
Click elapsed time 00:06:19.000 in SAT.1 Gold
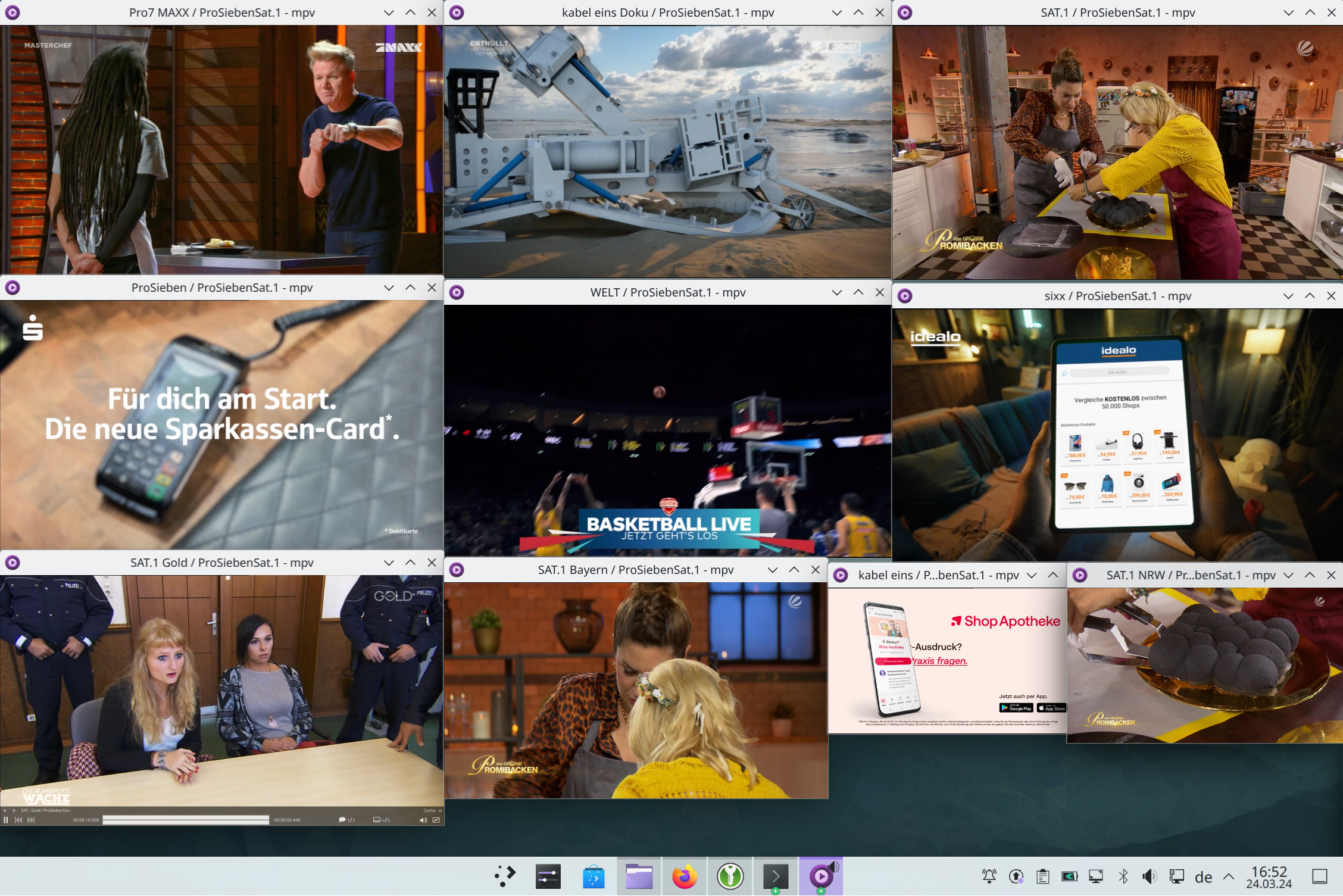[86, 820]
